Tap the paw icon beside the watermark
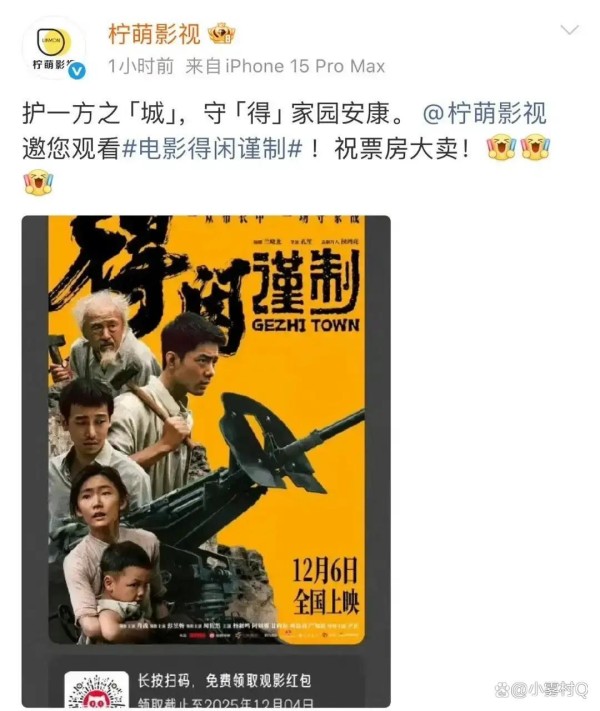The width and height of the screenshot is (600, 711). tap(502, 690)
